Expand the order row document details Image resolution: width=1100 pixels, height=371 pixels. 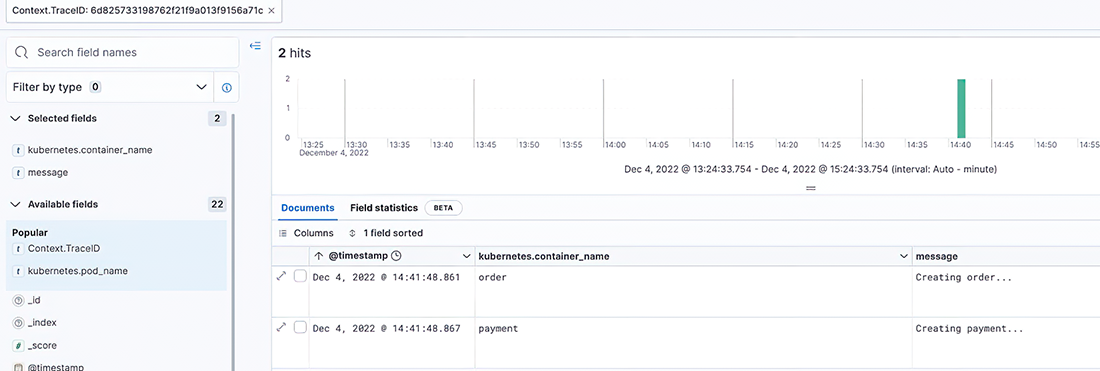pos(281,276)
